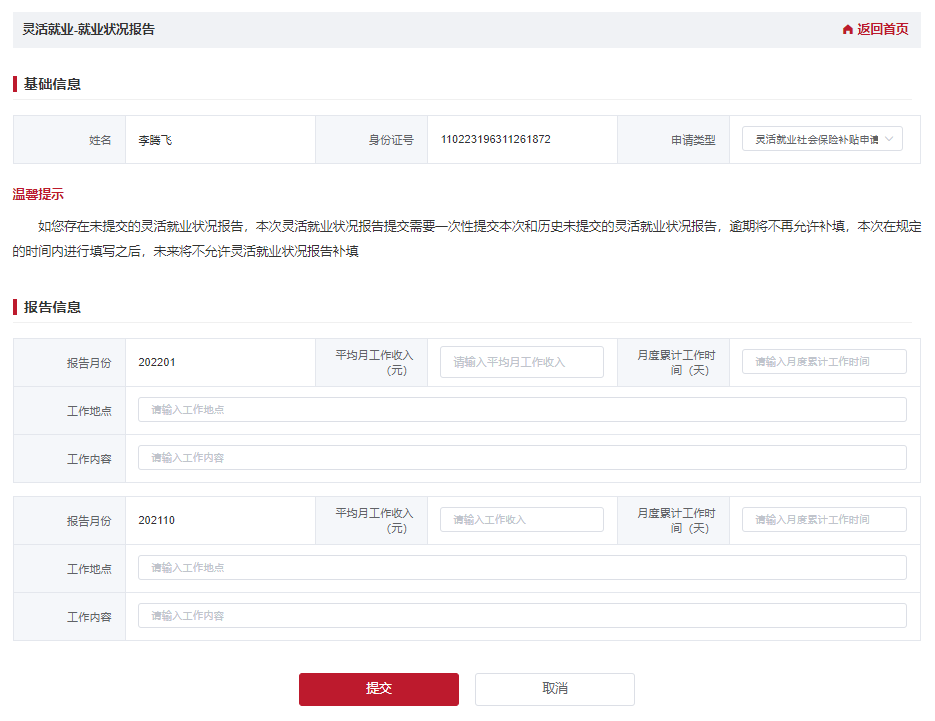Click 月度累计工作时间 field for month 202201
The image size is (935, 721).
[824, 362]
